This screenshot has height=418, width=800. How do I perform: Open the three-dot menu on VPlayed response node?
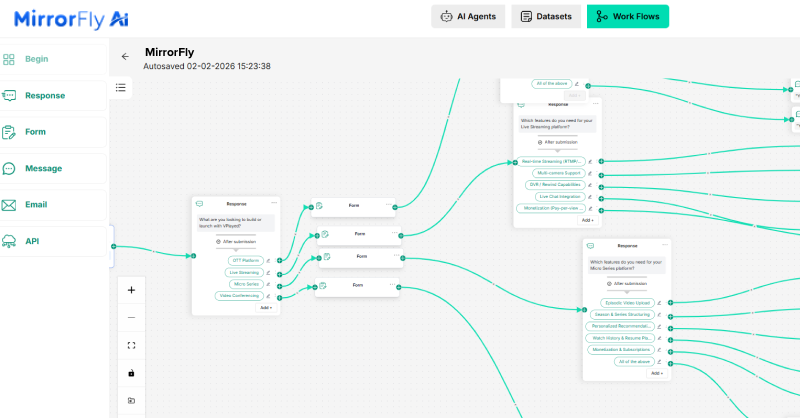pos(274,203)
